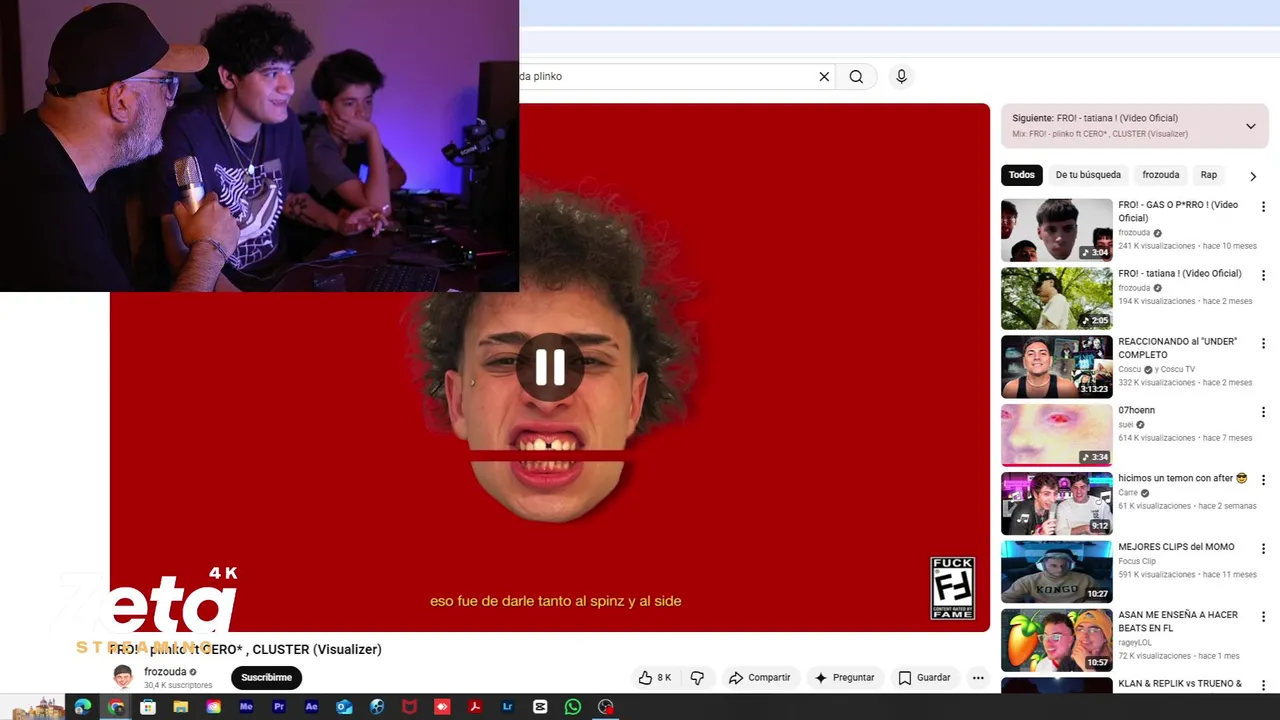Click the video title text
Viewport: 1280px width, 720px height.
click(245, 649)
